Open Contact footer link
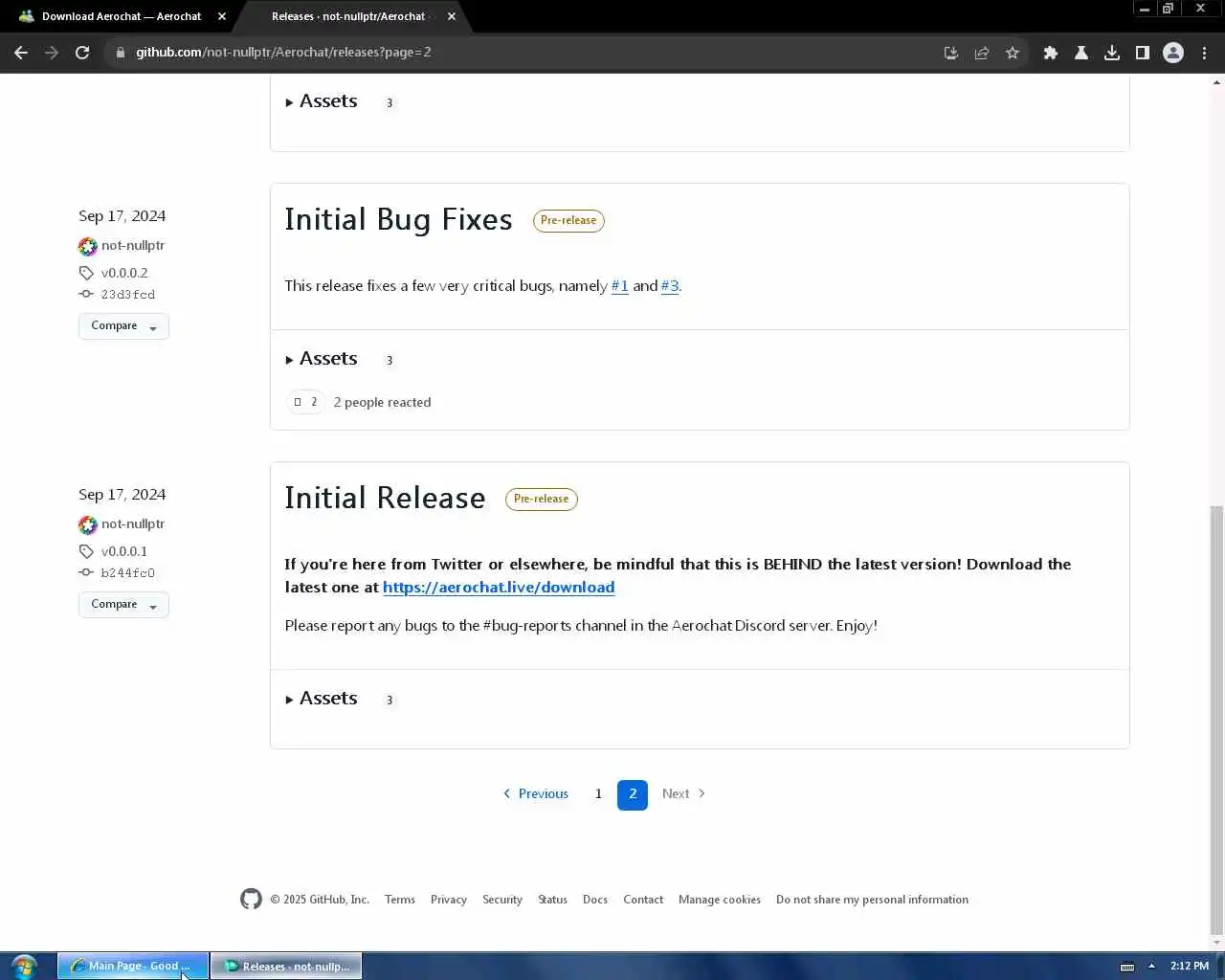Image resolution: width=1225 pixels, height=980 pixels. pyautogui.click(x=643, y=900)
